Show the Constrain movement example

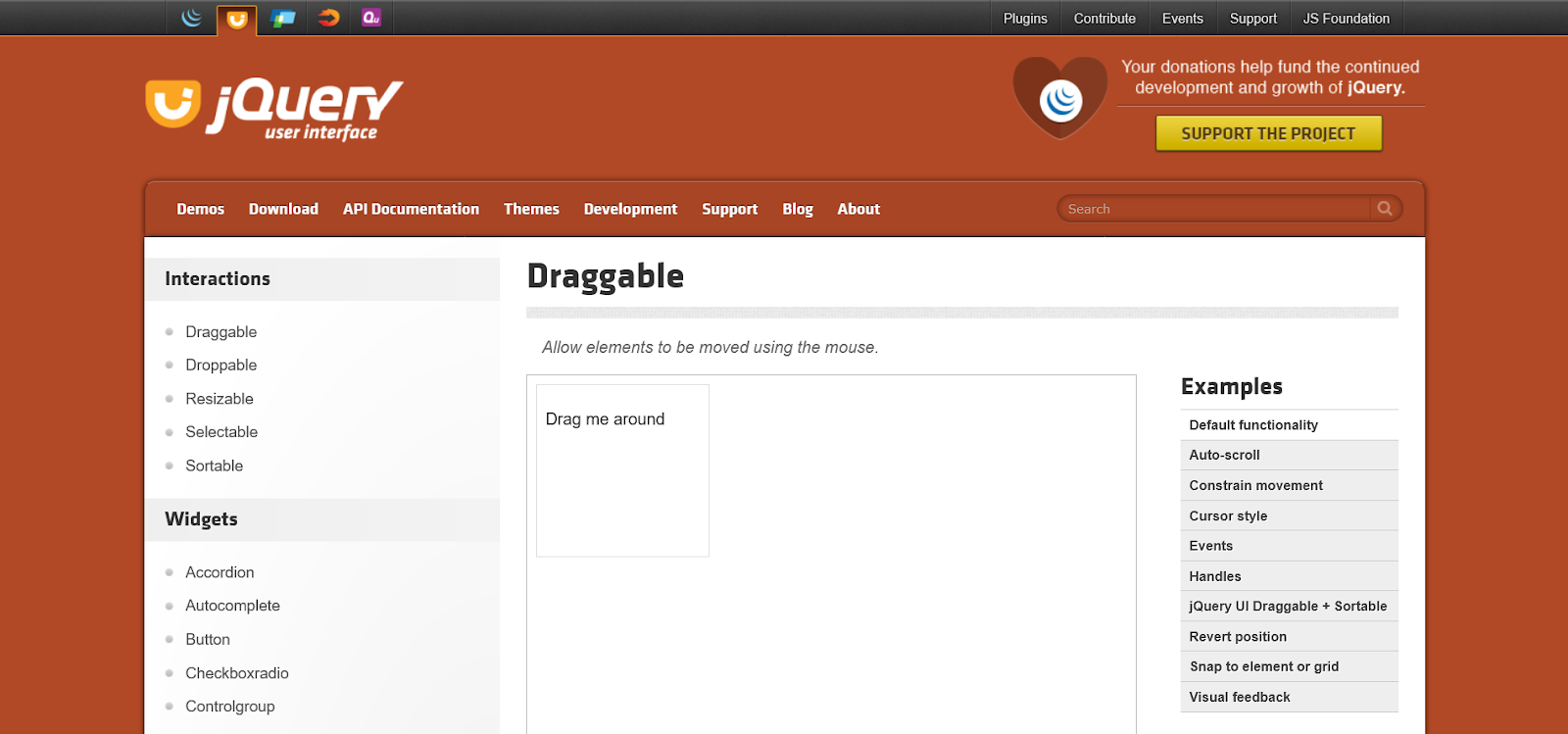coord(1290,486)
